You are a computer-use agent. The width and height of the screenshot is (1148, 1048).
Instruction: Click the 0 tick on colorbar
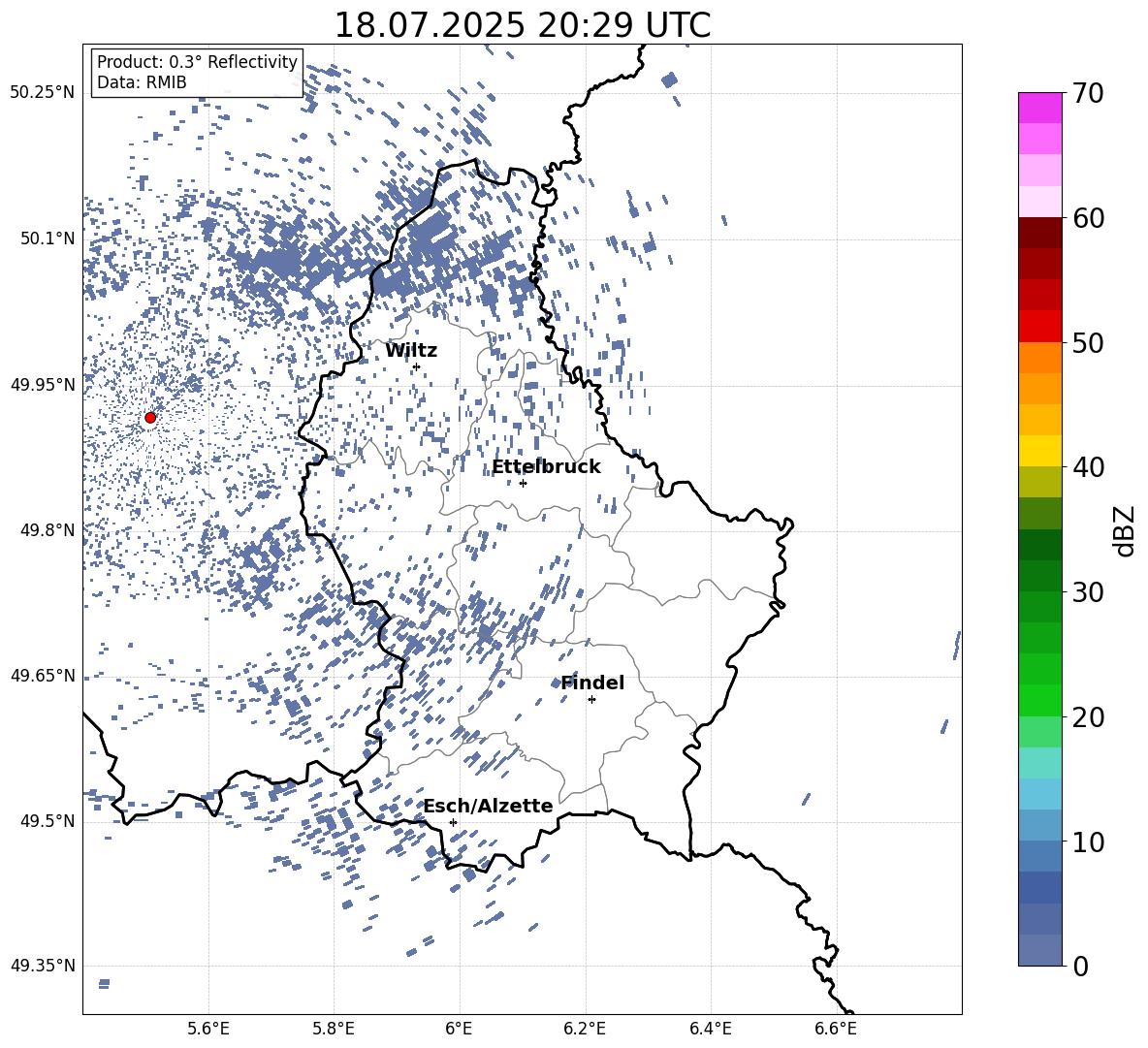1080,966
